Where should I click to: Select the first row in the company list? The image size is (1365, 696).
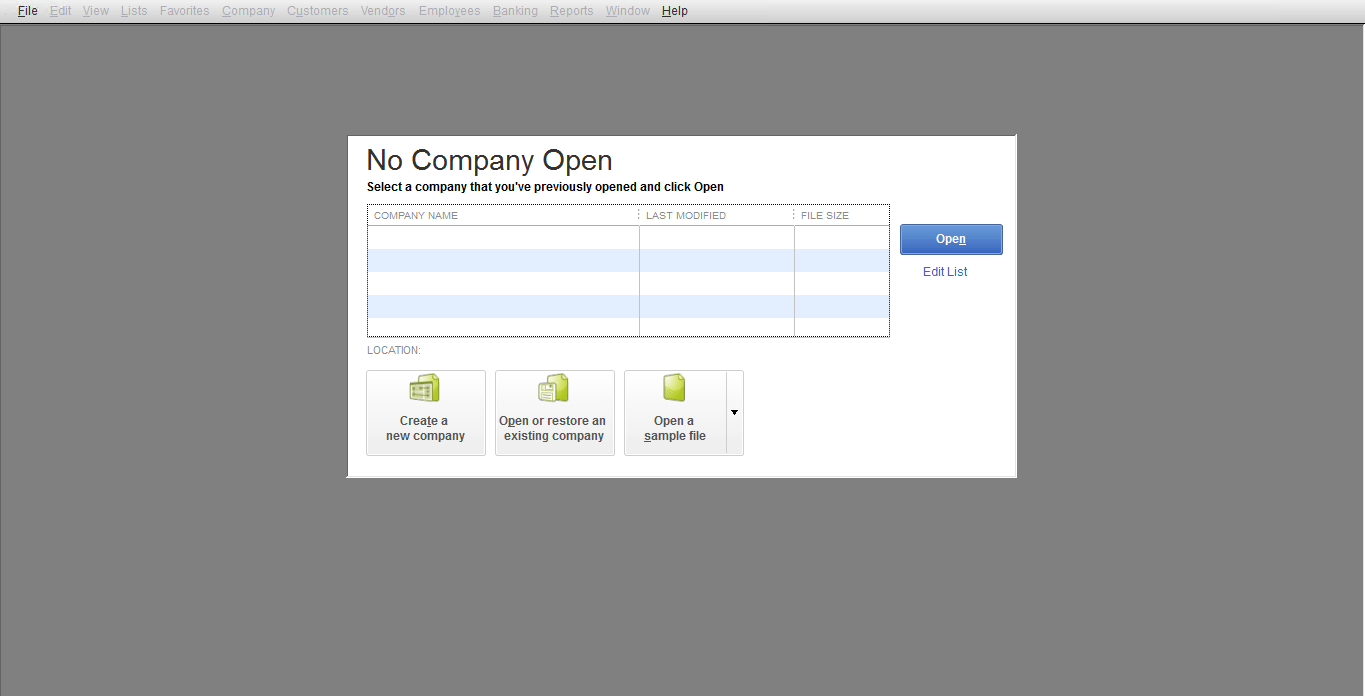click(x=503, y=238)
